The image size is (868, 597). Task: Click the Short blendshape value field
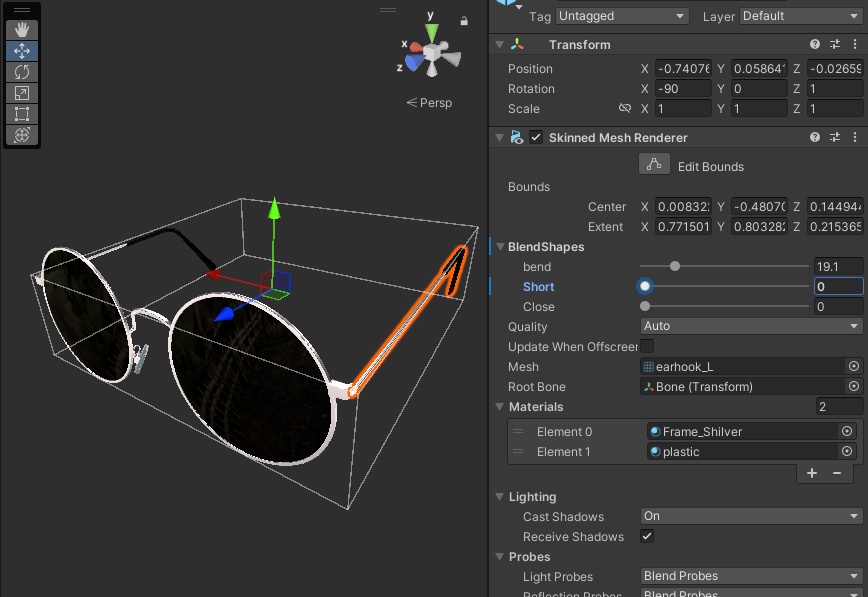(838, 287)
